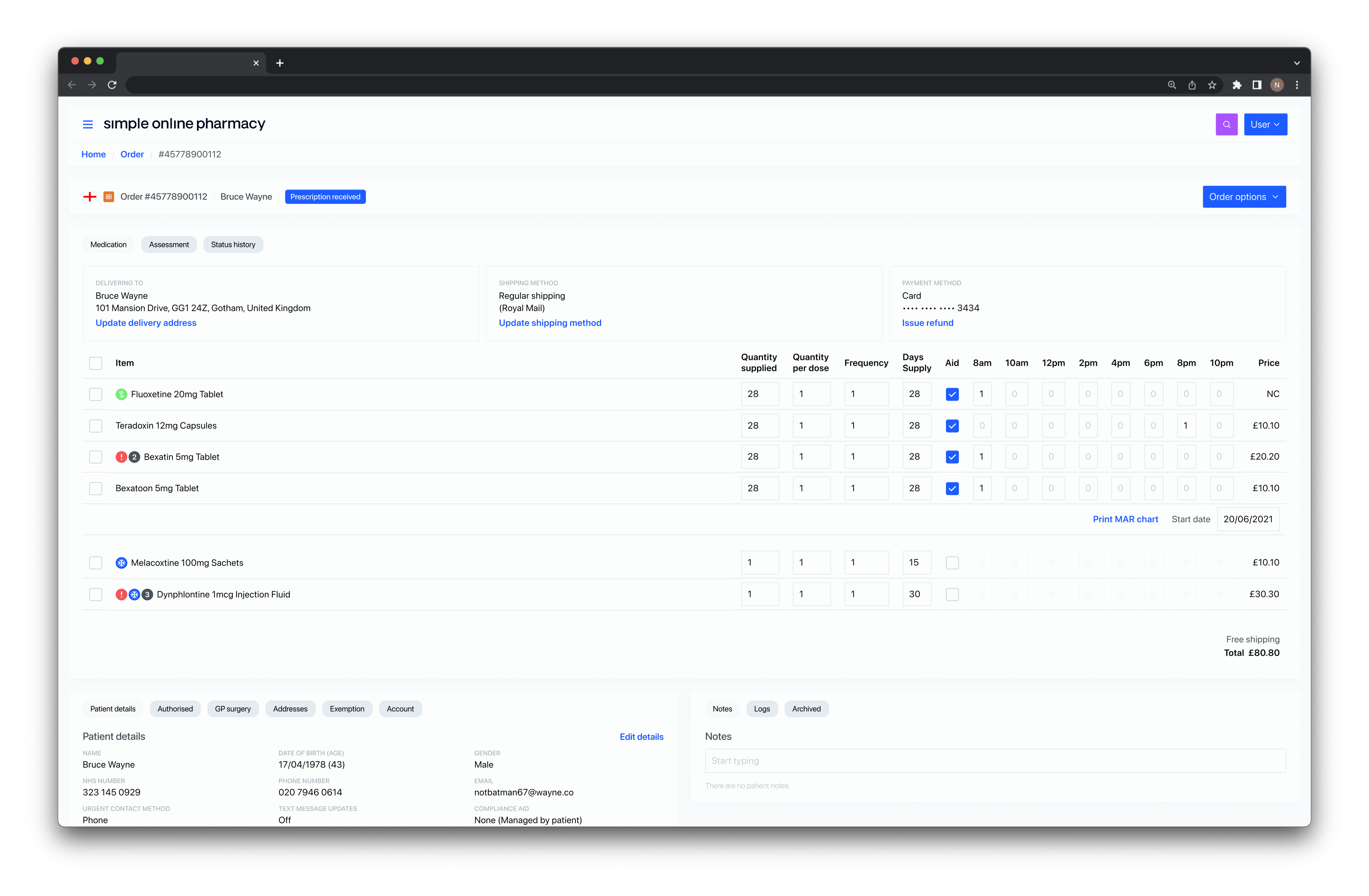Bookmark page with the star icon

pyautogui.click(x=1212, y=85)
